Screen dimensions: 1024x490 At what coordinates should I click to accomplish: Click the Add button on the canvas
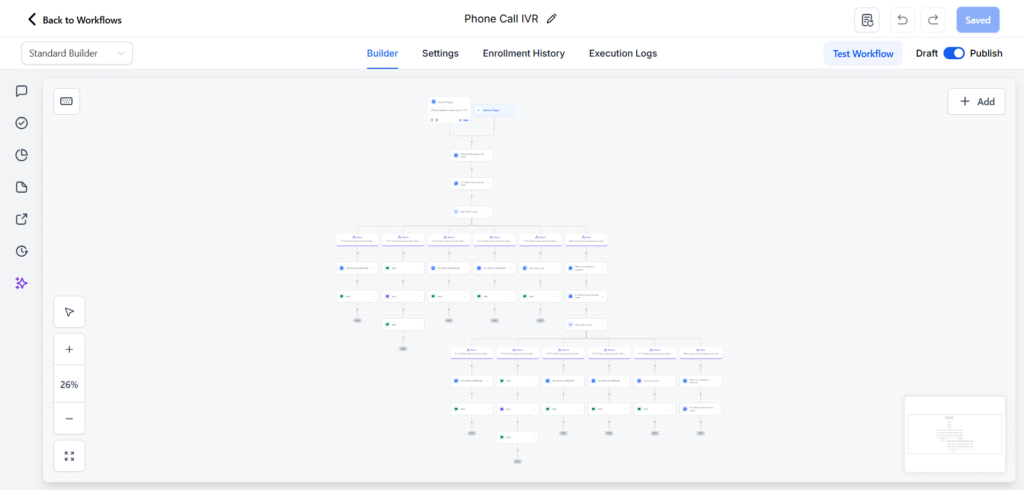pyautogui.click(x=976, y=101)
